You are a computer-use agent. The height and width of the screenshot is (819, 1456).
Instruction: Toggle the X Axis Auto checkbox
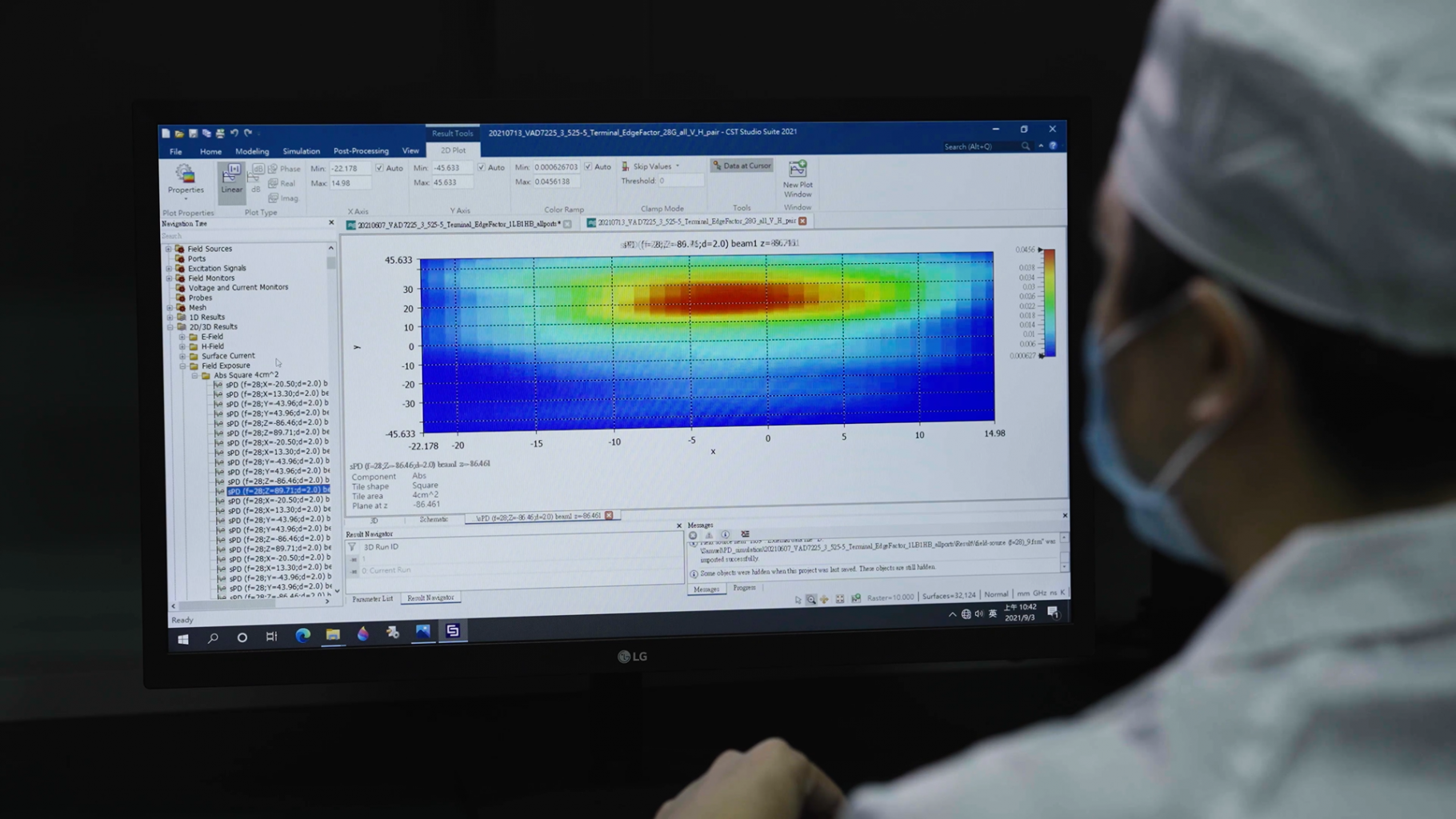click(x=380, y=168)
